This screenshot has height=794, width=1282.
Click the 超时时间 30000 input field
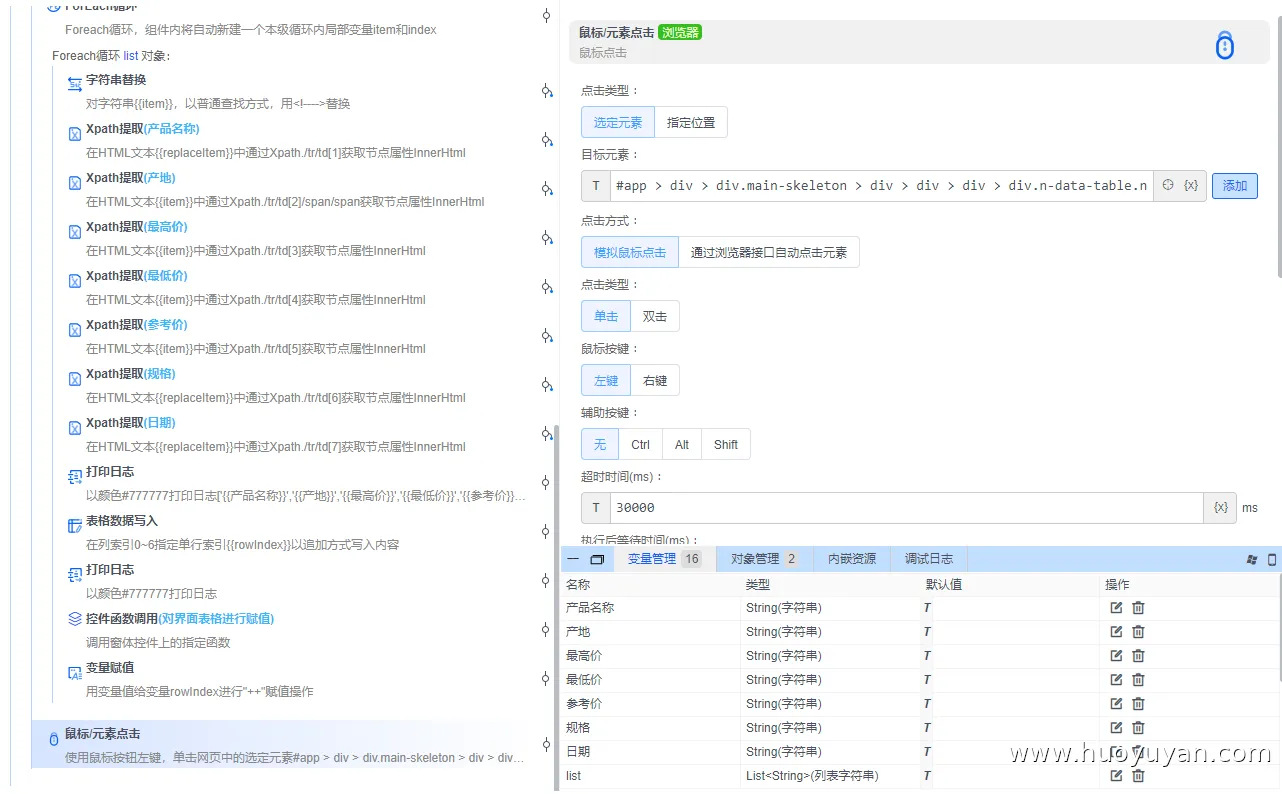point(906,508)
